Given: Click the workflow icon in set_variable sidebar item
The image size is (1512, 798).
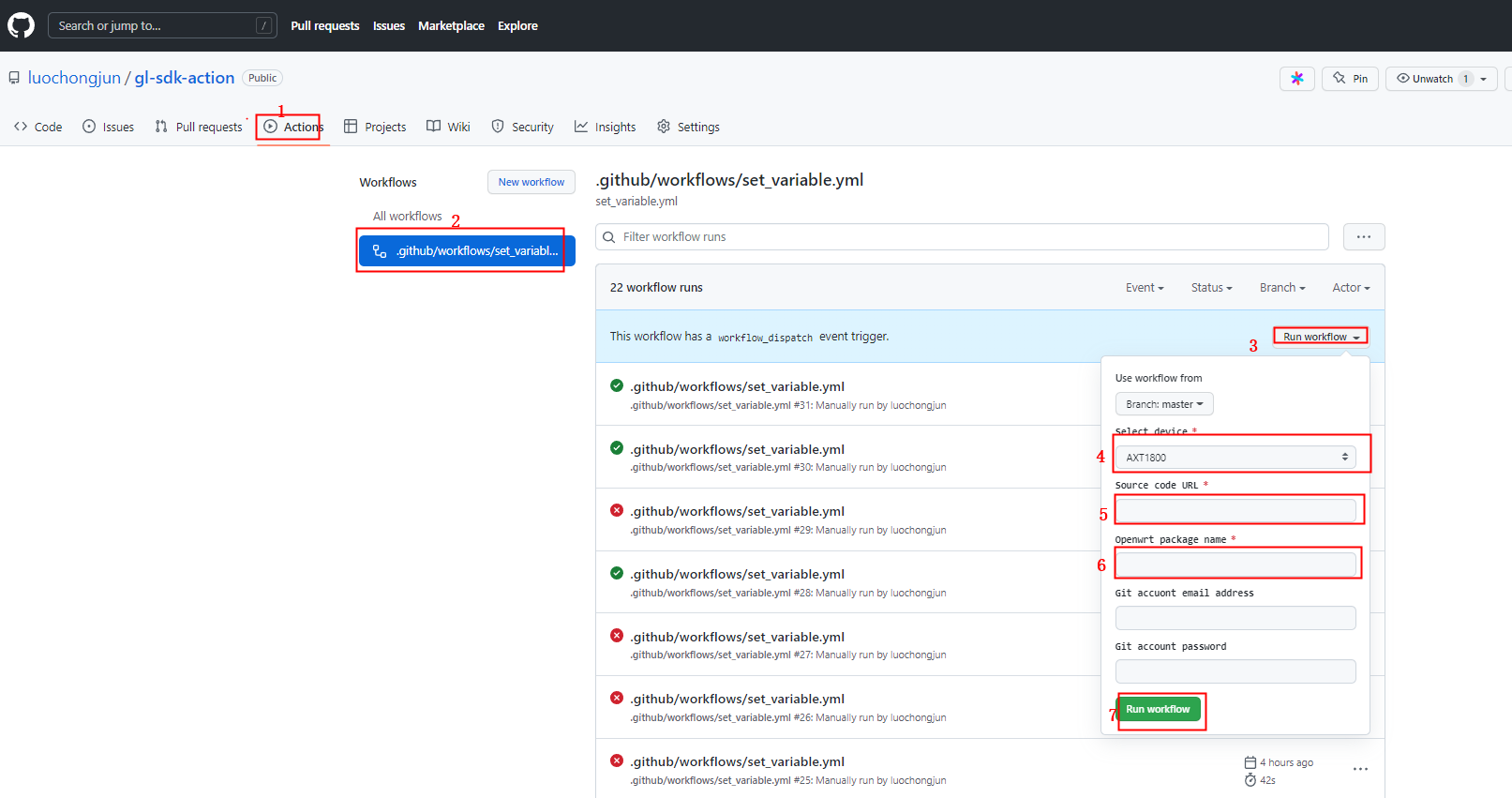Looking at the screenshot, I should [x=380, y=250].
